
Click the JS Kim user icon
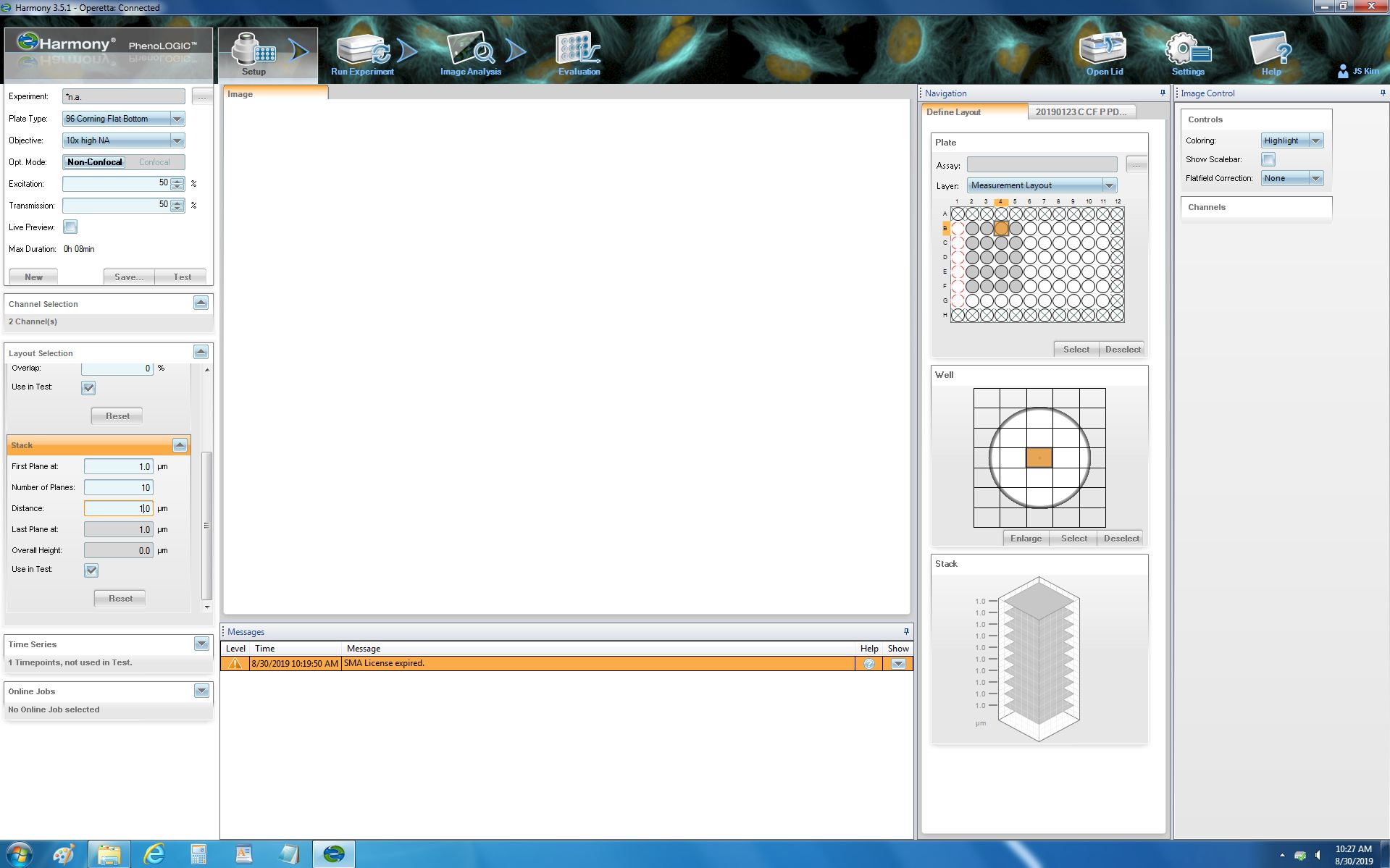(1343, 71)
